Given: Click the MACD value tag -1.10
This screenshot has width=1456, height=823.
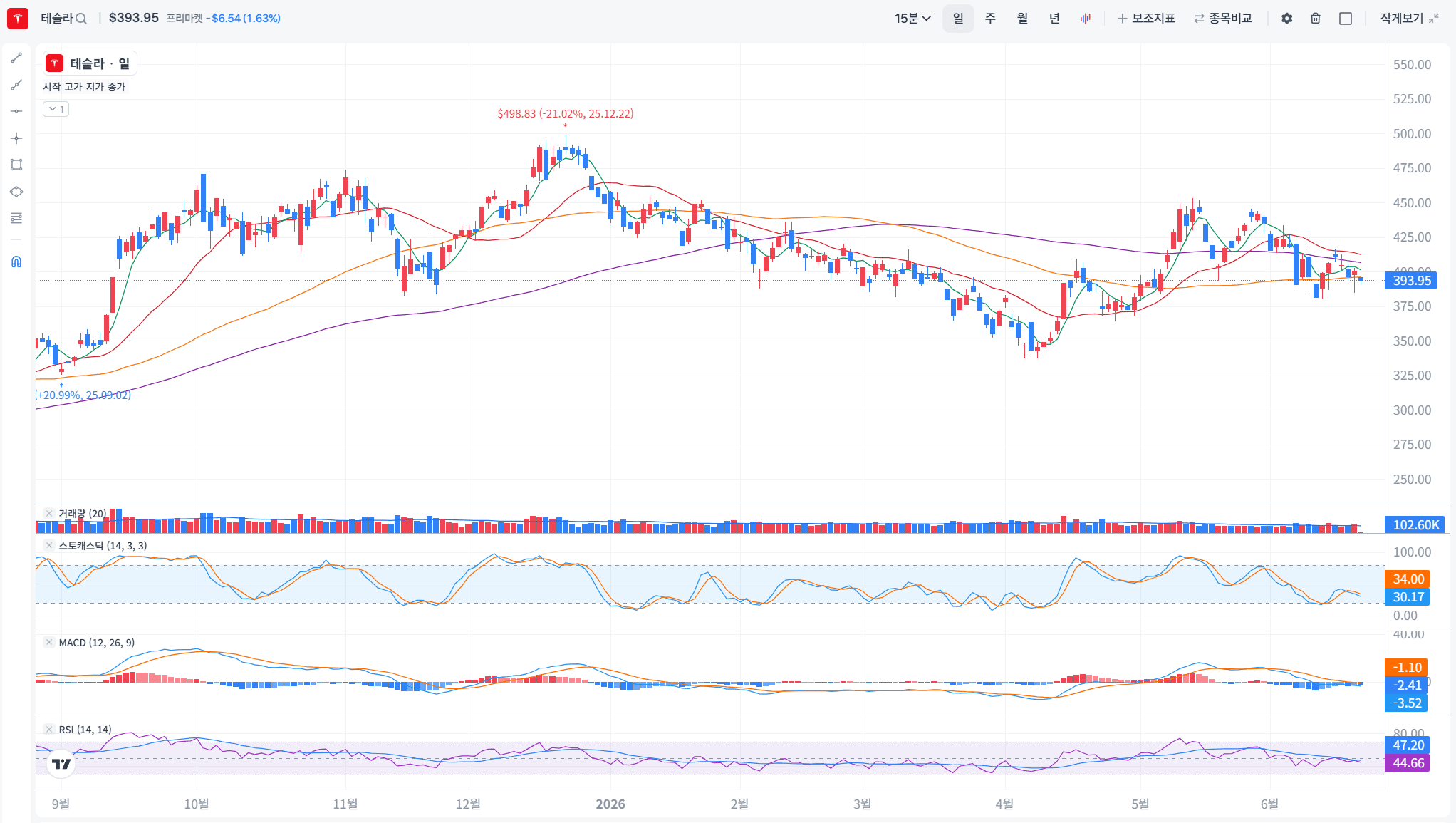Looking at the screenshot, I should tap(1406, 668).
